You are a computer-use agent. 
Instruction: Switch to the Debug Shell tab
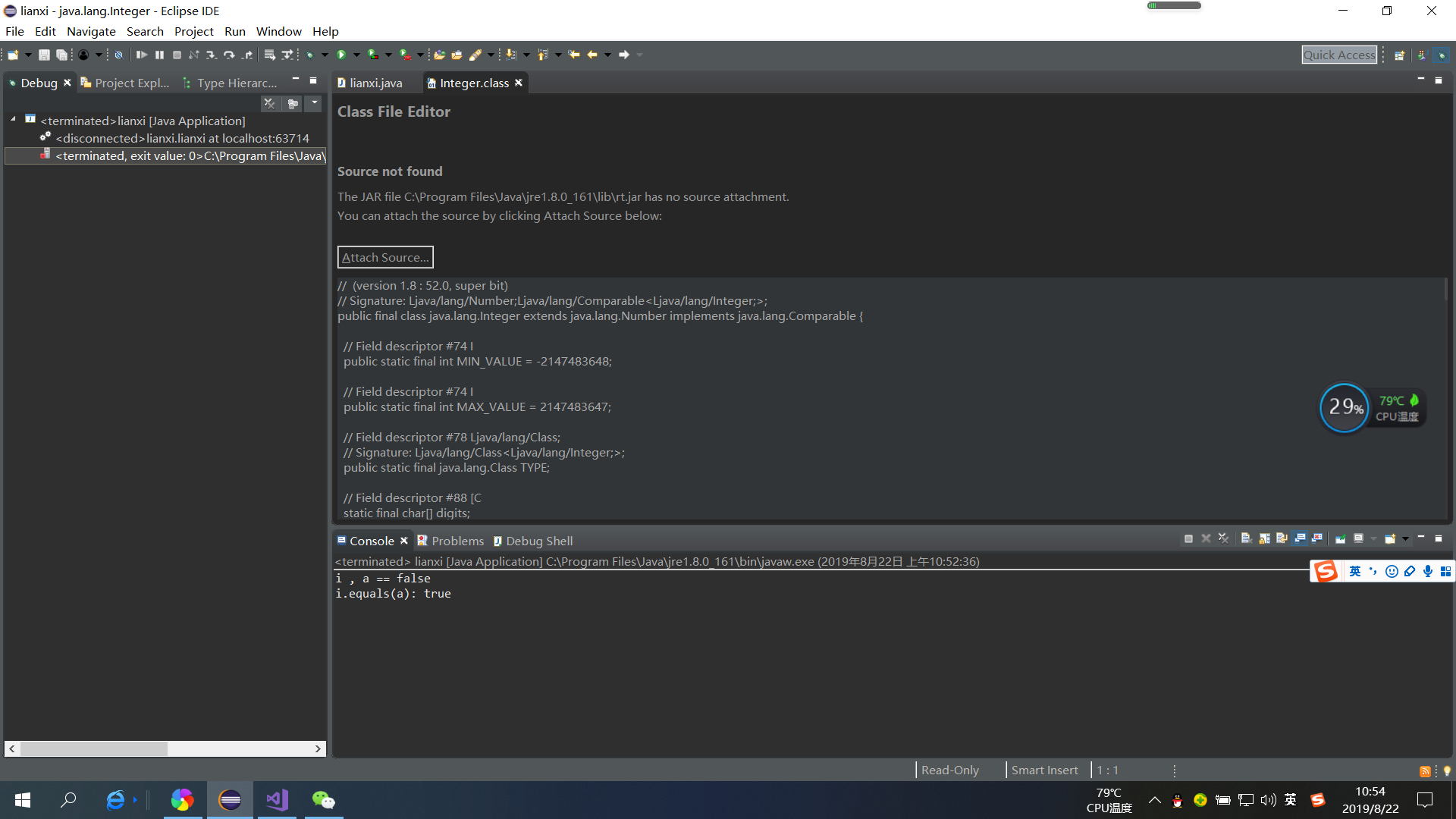pos(533,541)
